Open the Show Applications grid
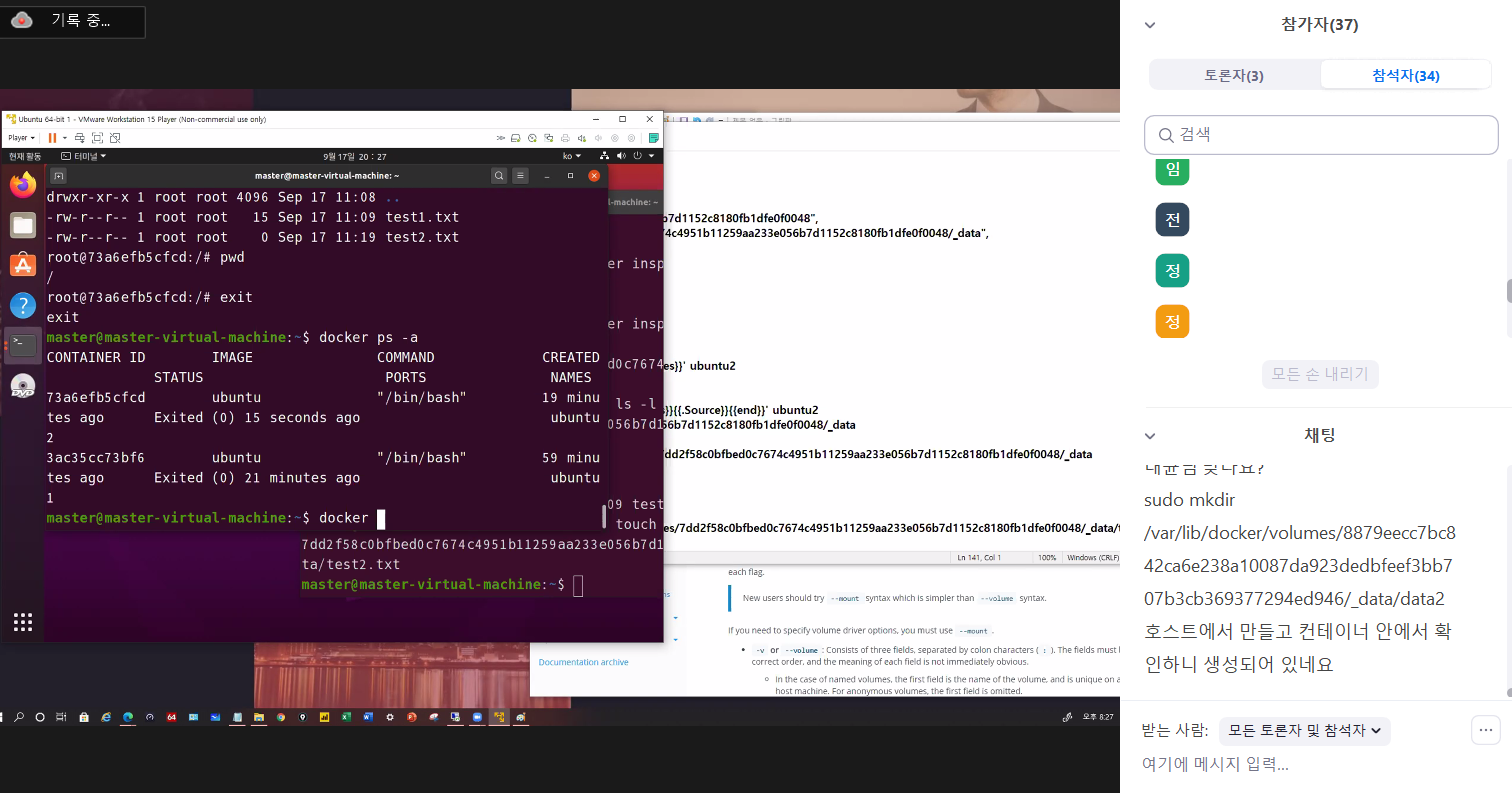This screenshot has height=793, width=1512. click(x=23, y=620)
